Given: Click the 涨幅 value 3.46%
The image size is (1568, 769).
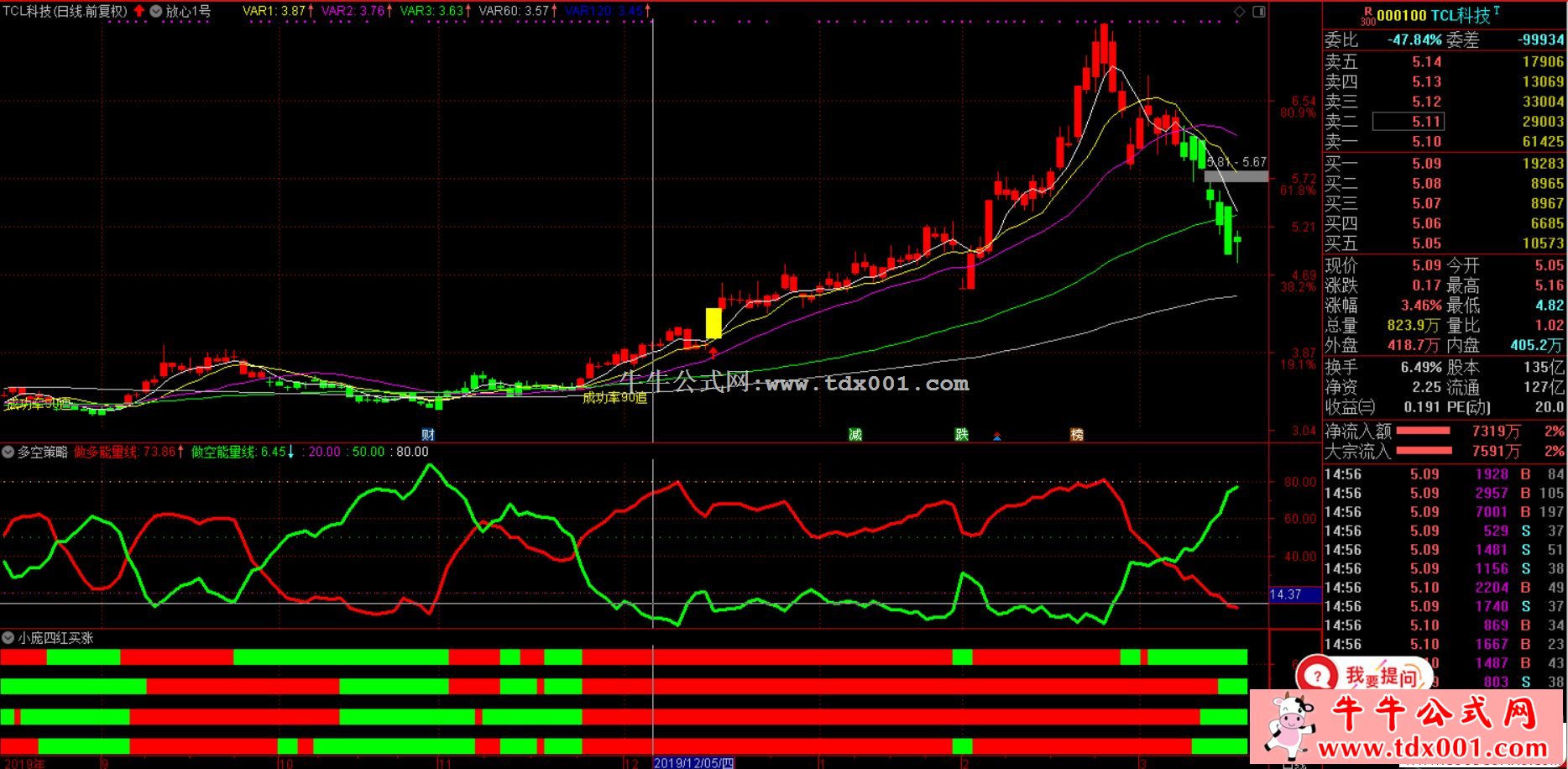Looking at the screenshot, I should click(x=1421, y=306).
